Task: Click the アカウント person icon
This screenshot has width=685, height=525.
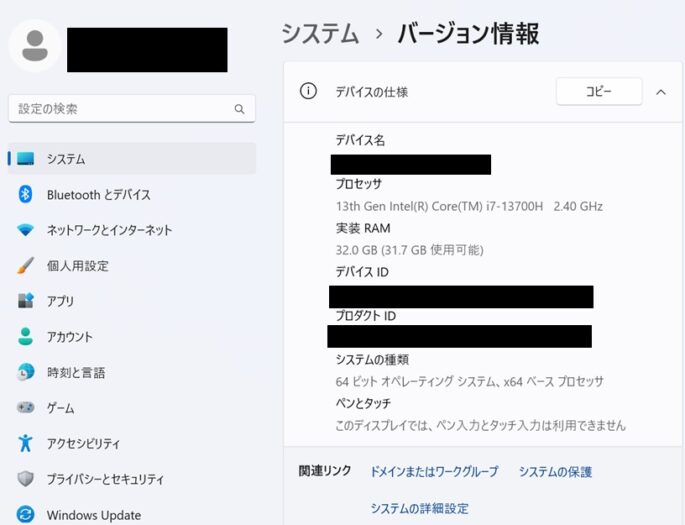Action: pyautogui.click(x=25, y=336)
